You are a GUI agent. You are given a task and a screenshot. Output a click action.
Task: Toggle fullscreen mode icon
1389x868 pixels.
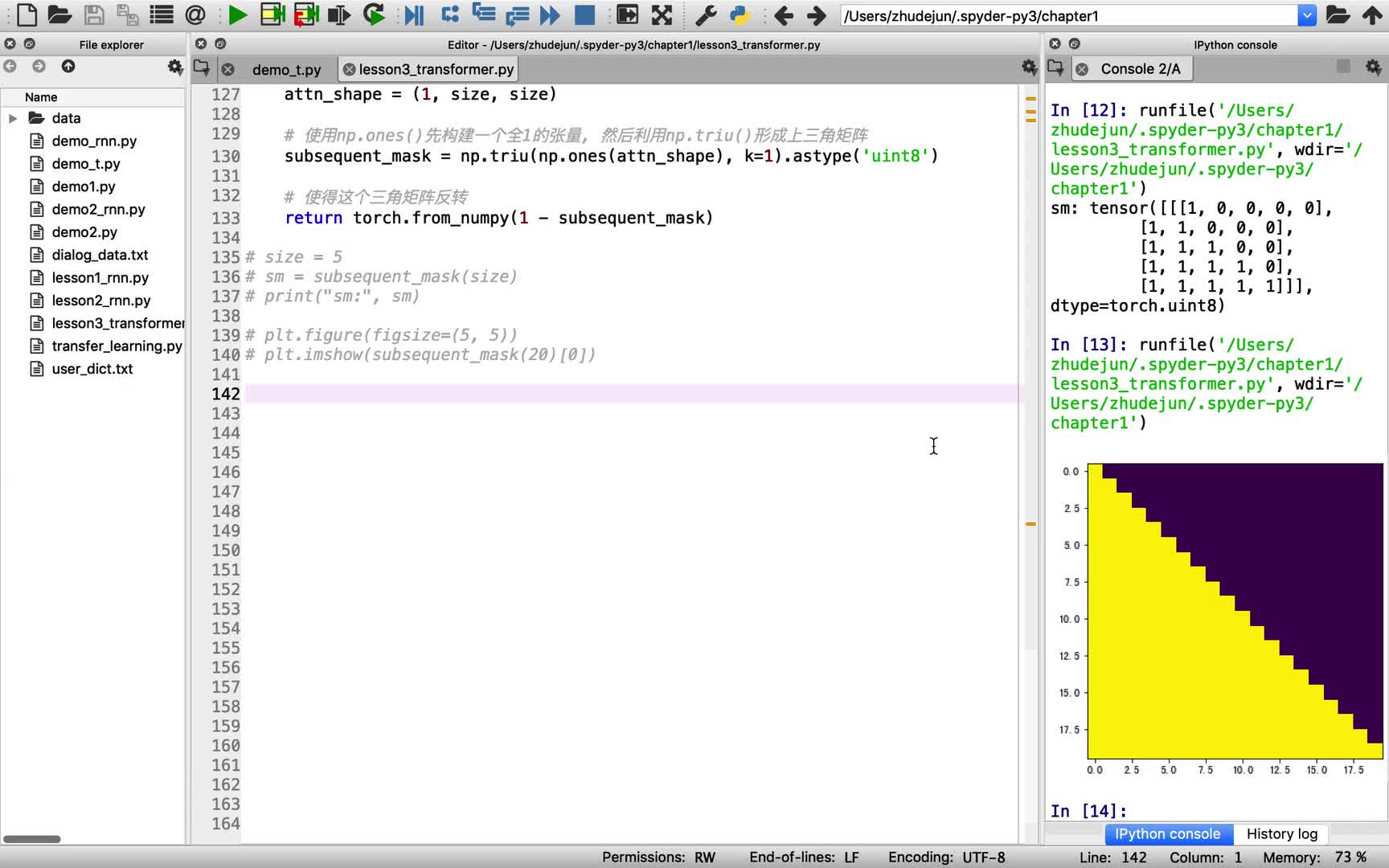point(662,14)
